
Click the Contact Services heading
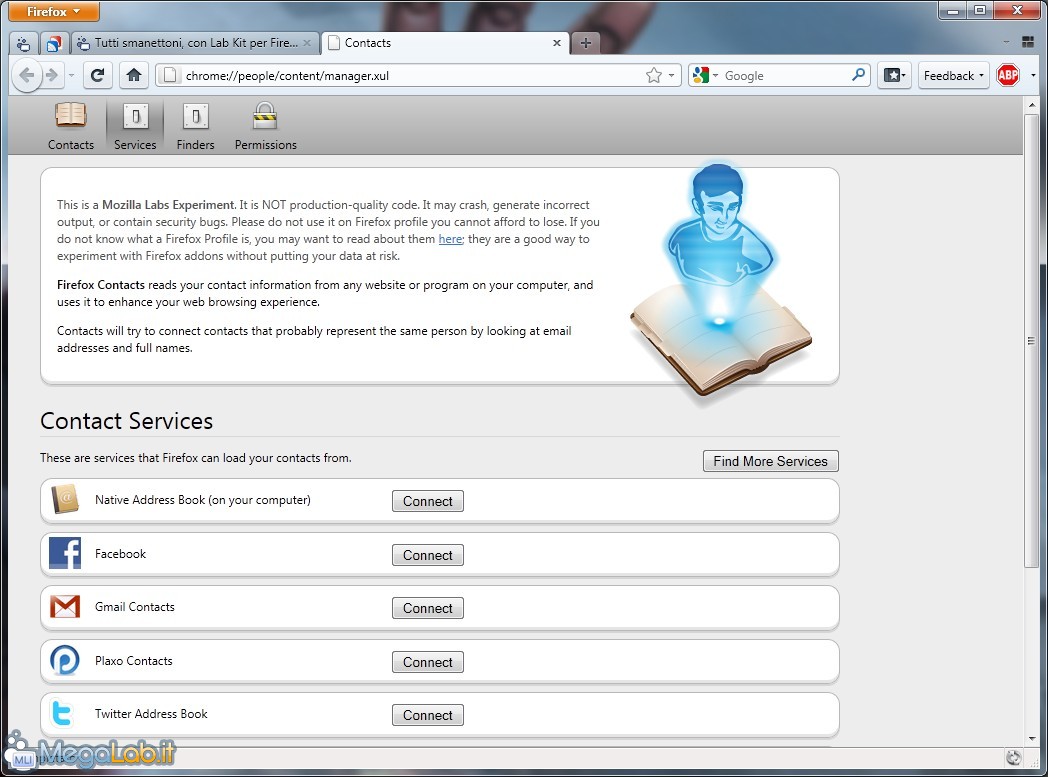[126, 421]
